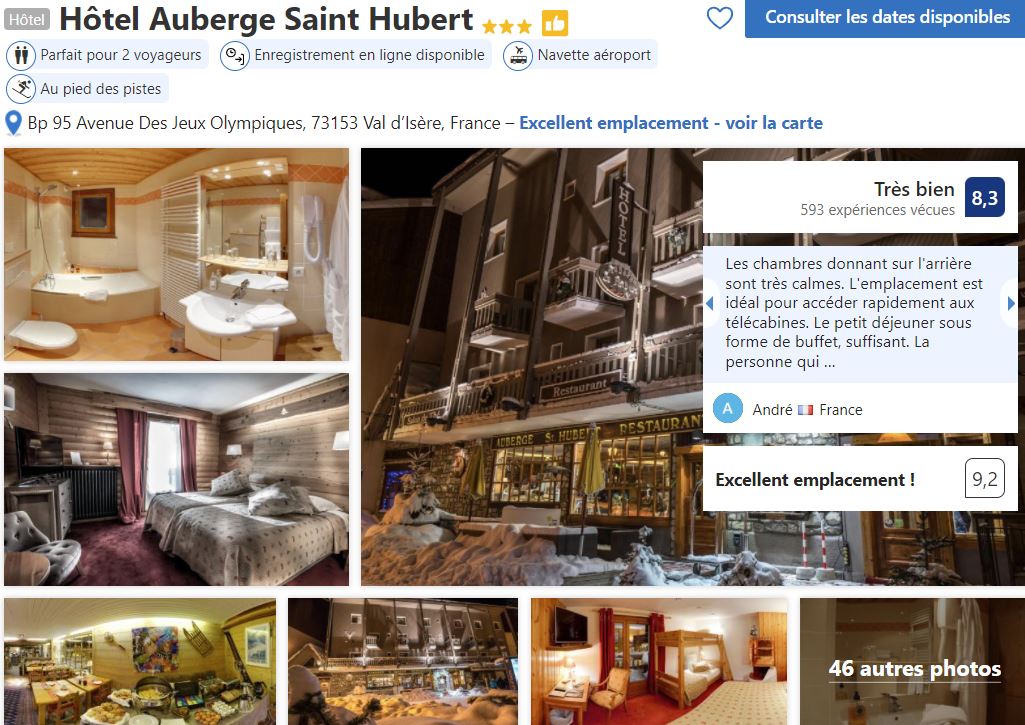Click the airport shuttle icon
This screenshot has height=725, width=1025.
tap(518, 56)
